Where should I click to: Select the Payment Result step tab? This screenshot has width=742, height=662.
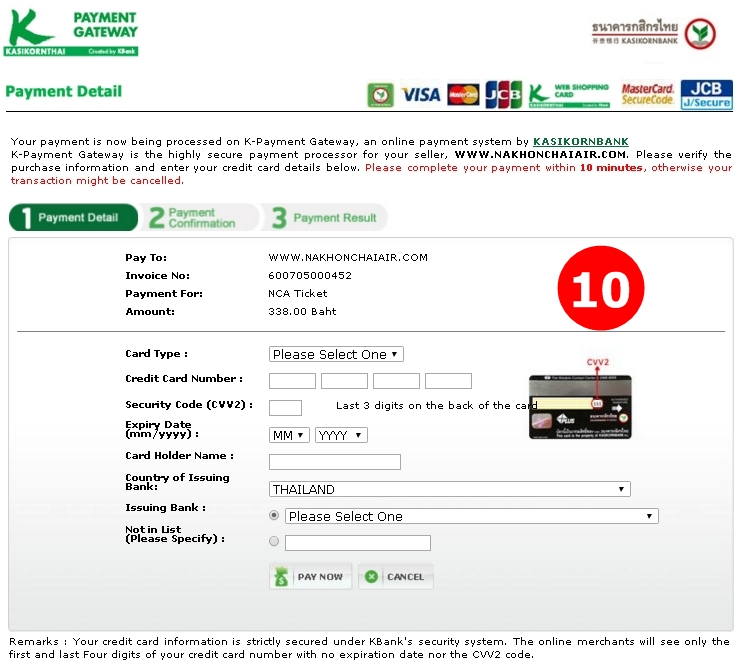(325, 218)
